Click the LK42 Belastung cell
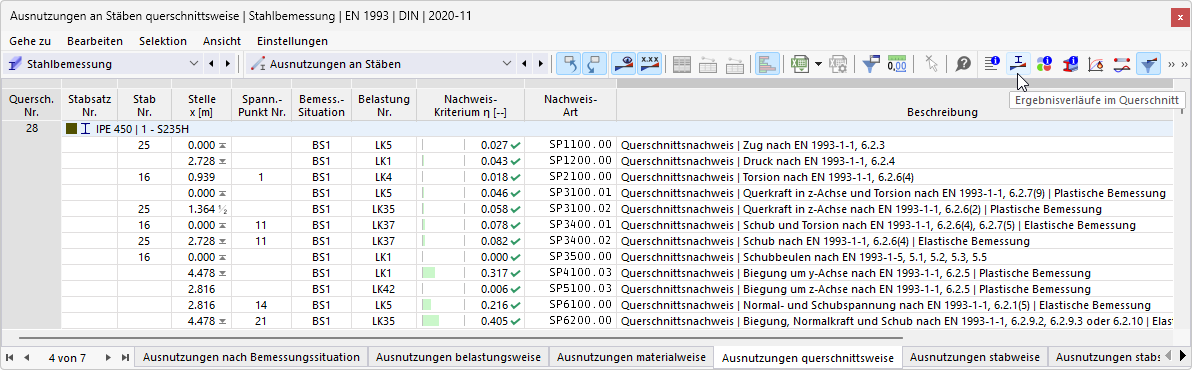The image size is (1192, 370). (384, 289)
